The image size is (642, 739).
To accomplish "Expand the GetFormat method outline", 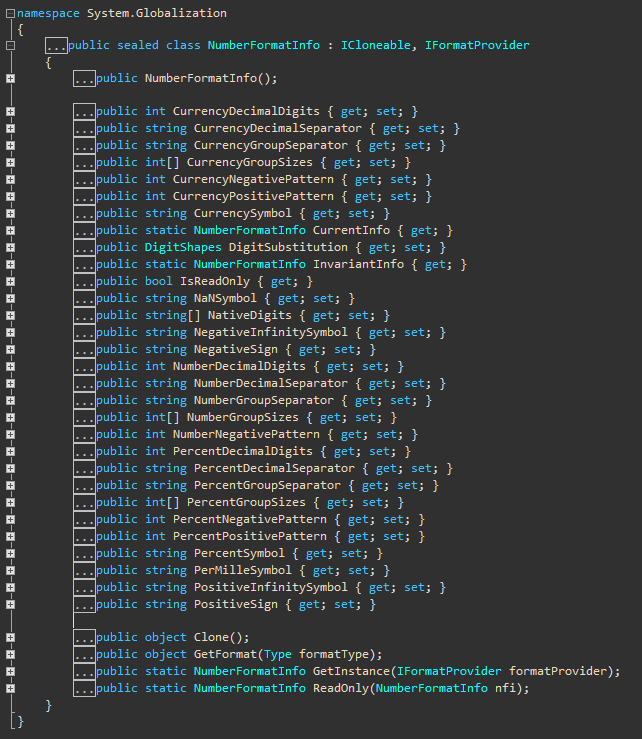I will 10,654.
